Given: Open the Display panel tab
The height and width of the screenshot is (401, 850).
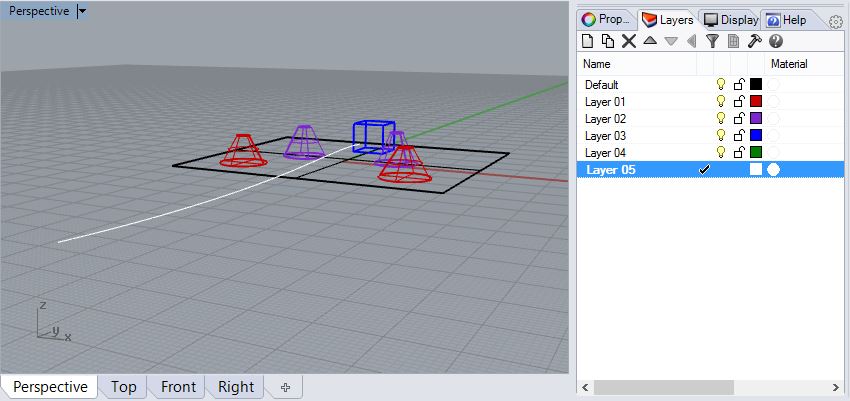Looking at the screenshot, I should click(x=731, y=20).
